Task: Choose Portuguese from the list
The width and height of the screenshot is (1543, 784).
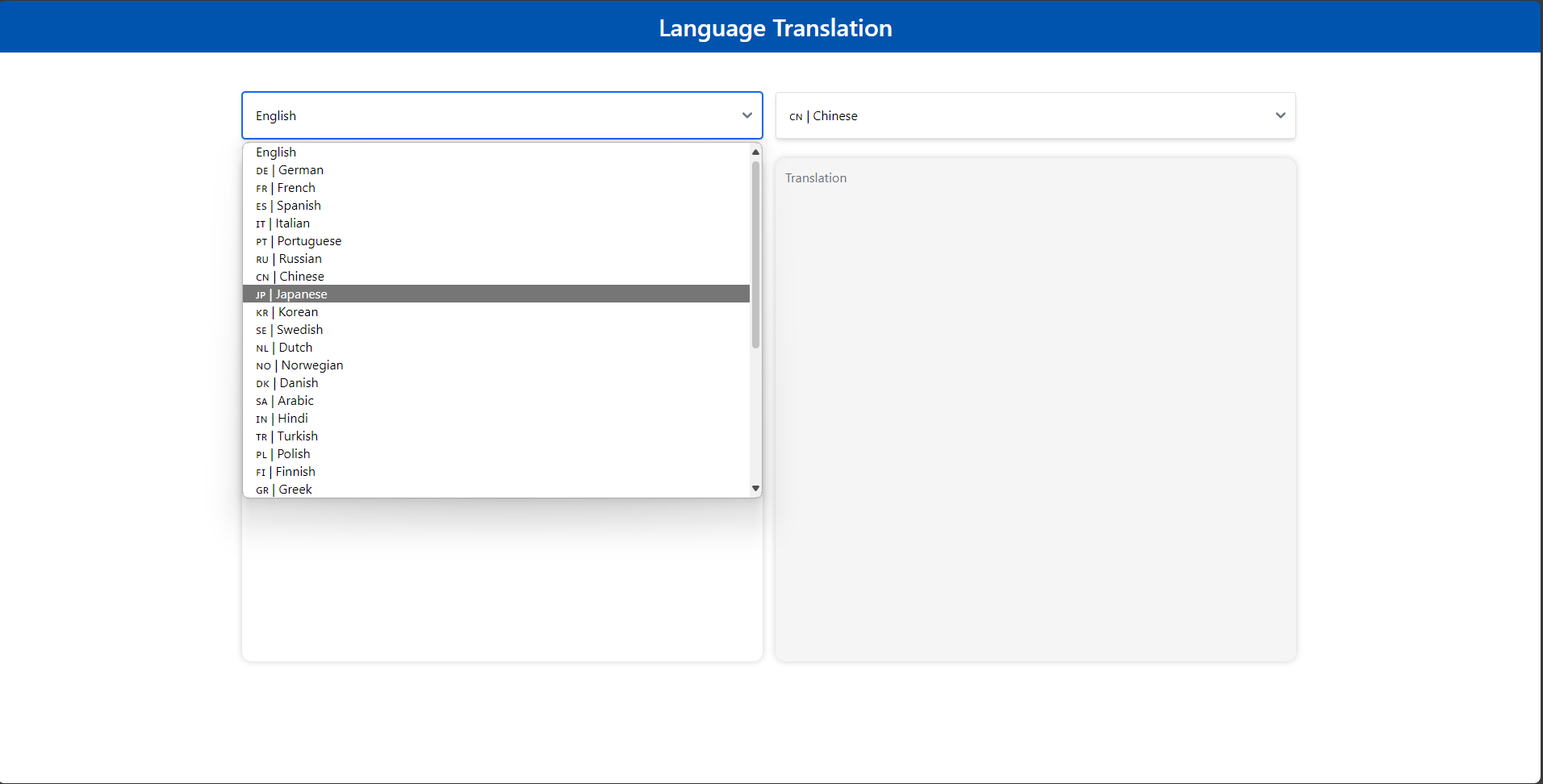Action: click(x=299, y=241)
